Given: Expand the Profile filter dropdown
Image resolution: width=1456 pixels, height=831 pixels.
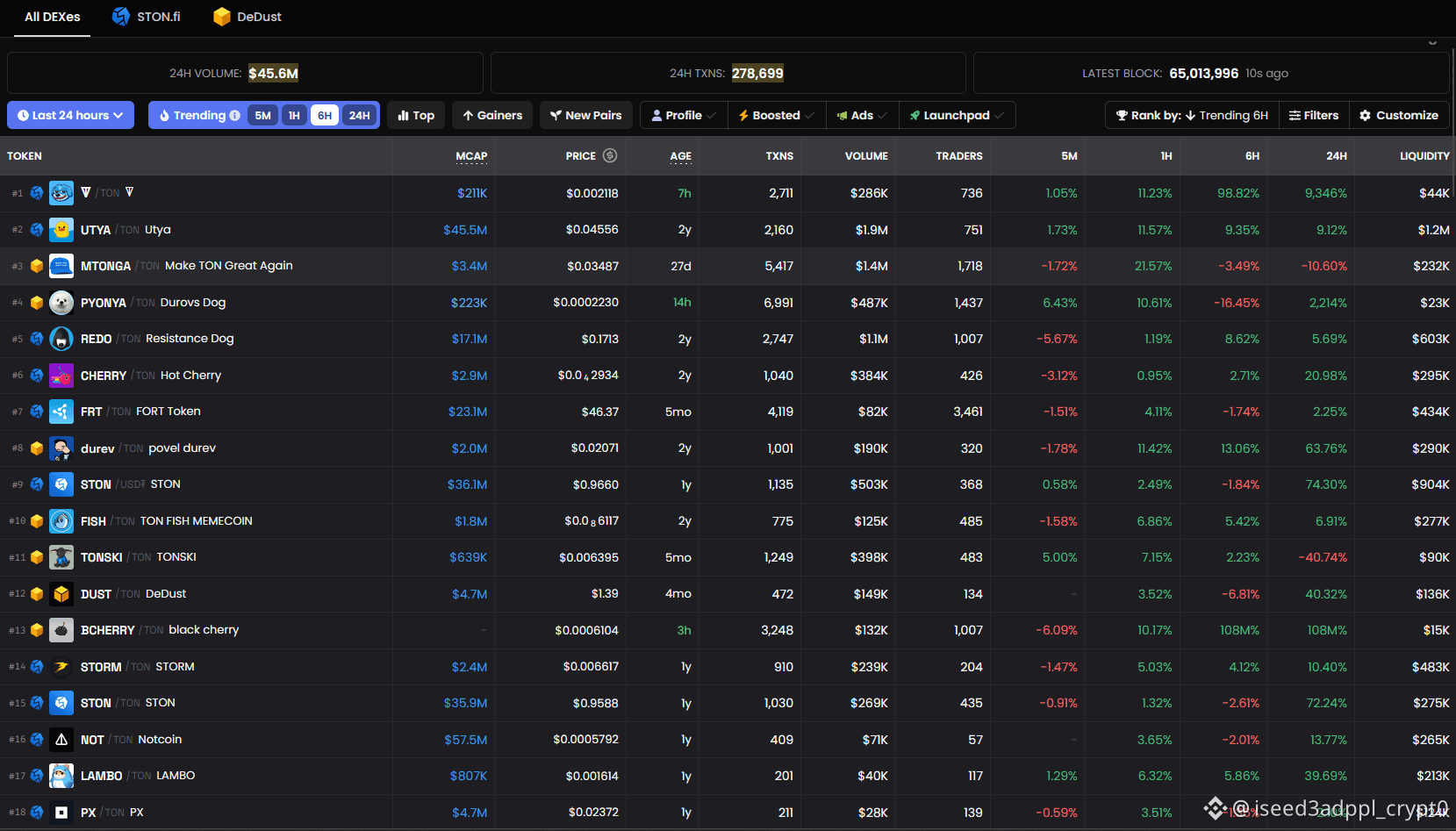Looking at the screenshot, I should [684, 116].
